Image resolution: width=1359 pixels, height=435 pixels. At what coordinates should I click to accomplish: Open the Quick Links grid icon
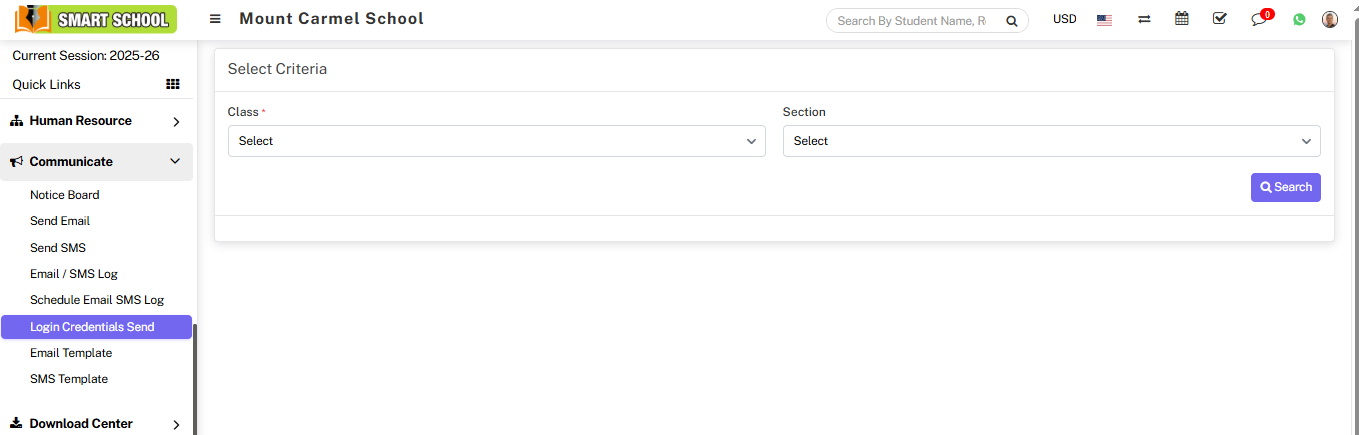pos(172,84)
